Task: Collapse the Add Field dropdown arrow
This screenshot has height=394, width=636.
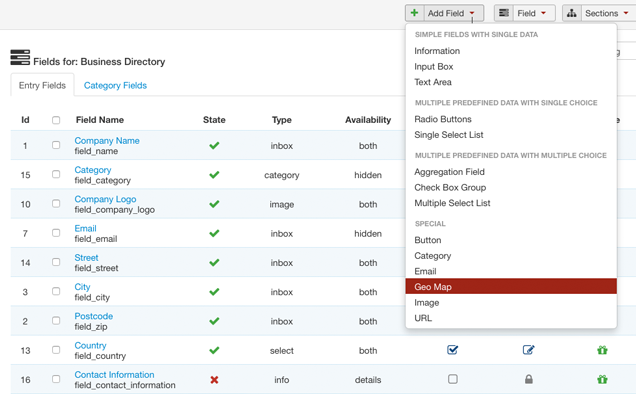Action: coord(472,13)
